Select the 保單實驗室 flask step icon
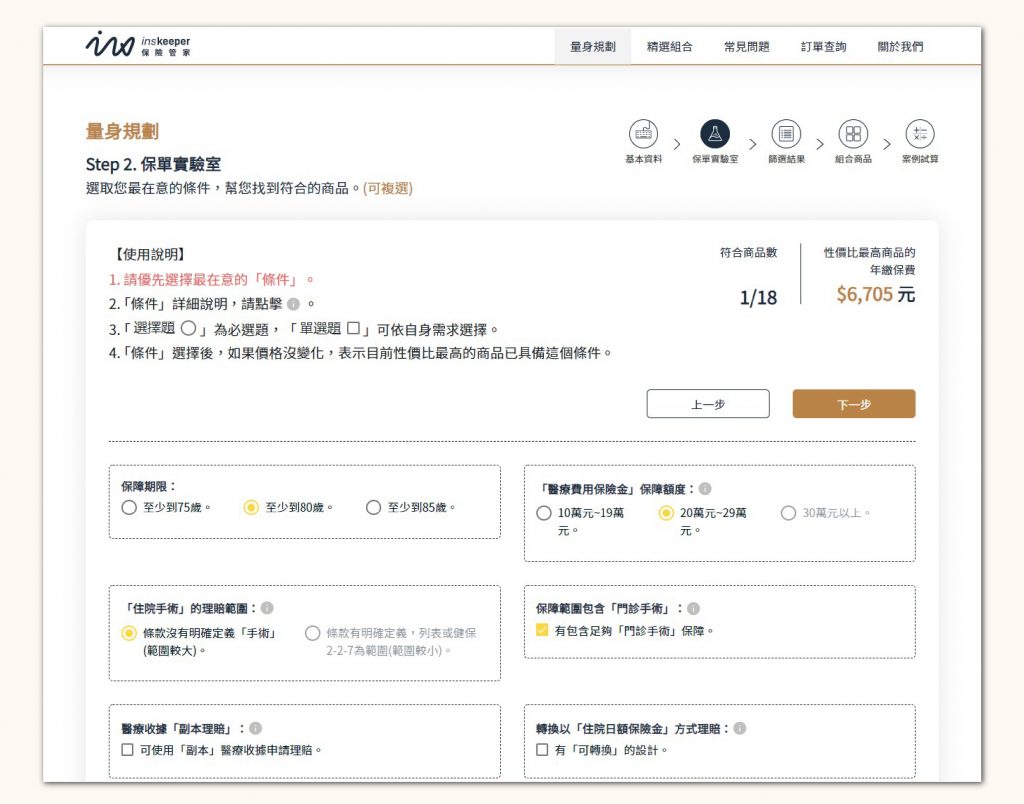Viewport: 1024px width, 804px height. tap(715, 134)
